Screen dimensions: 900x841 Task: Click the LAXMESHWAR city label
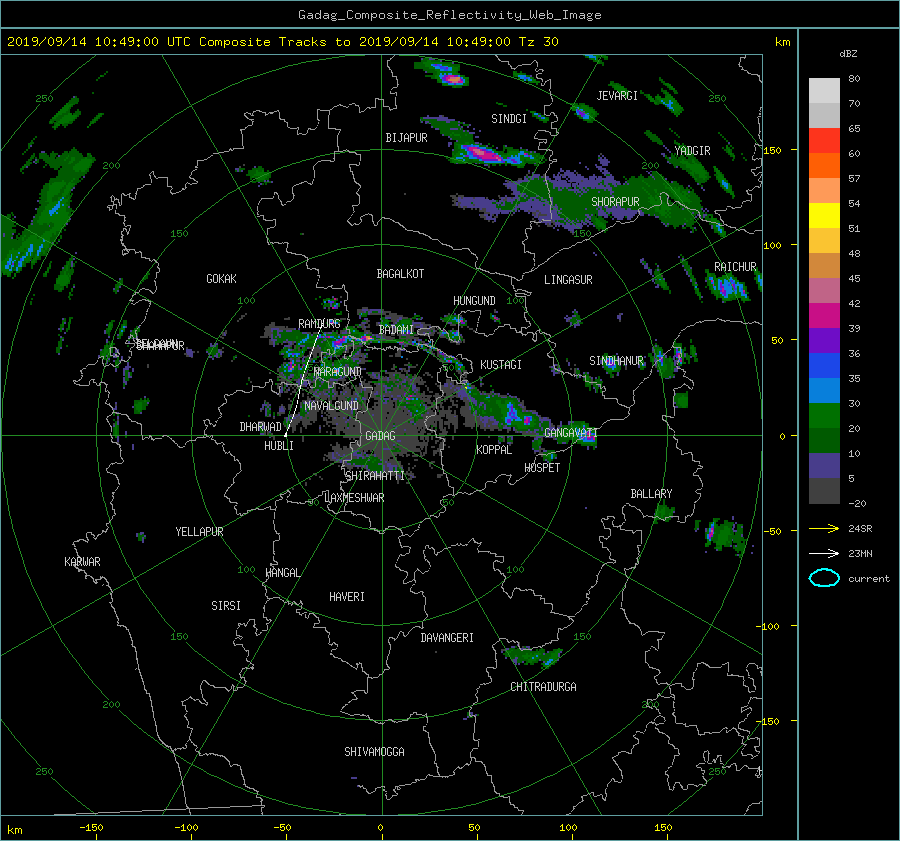(x=354, y=498)
